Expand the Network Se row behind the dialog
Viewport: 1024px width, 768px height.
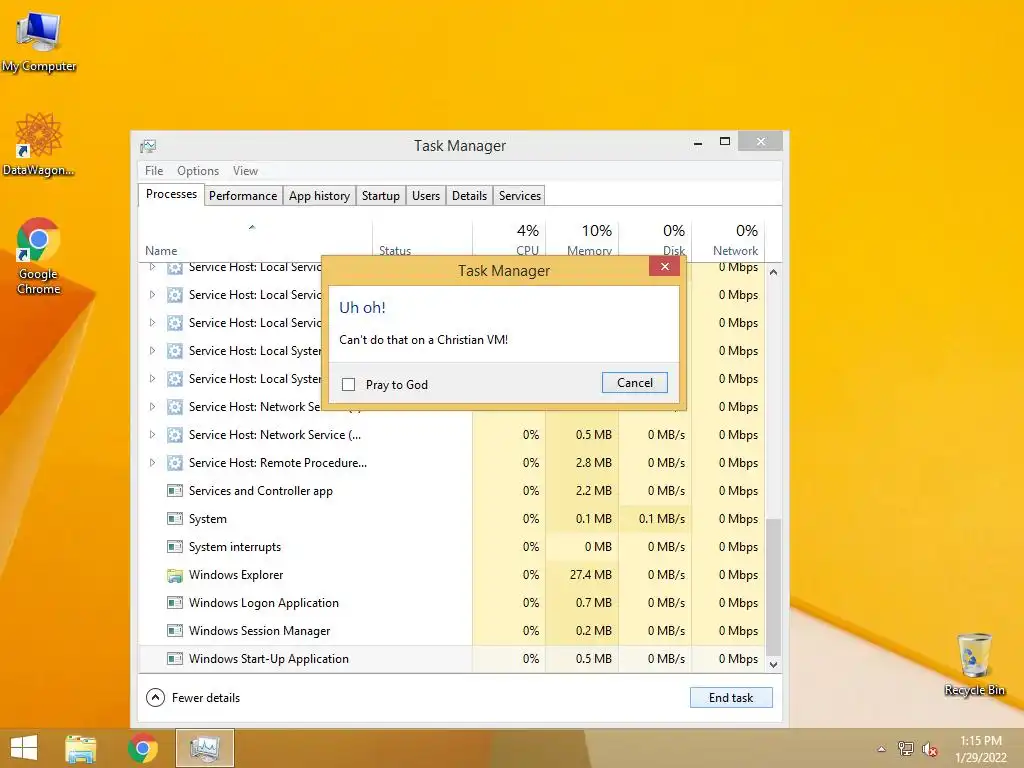(152, 407)
